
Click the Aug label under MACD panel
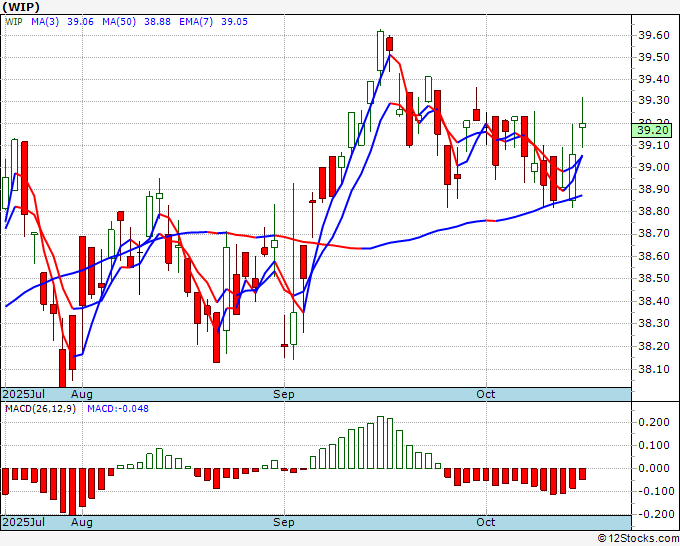pyautogui.click(x=82, y=522)
